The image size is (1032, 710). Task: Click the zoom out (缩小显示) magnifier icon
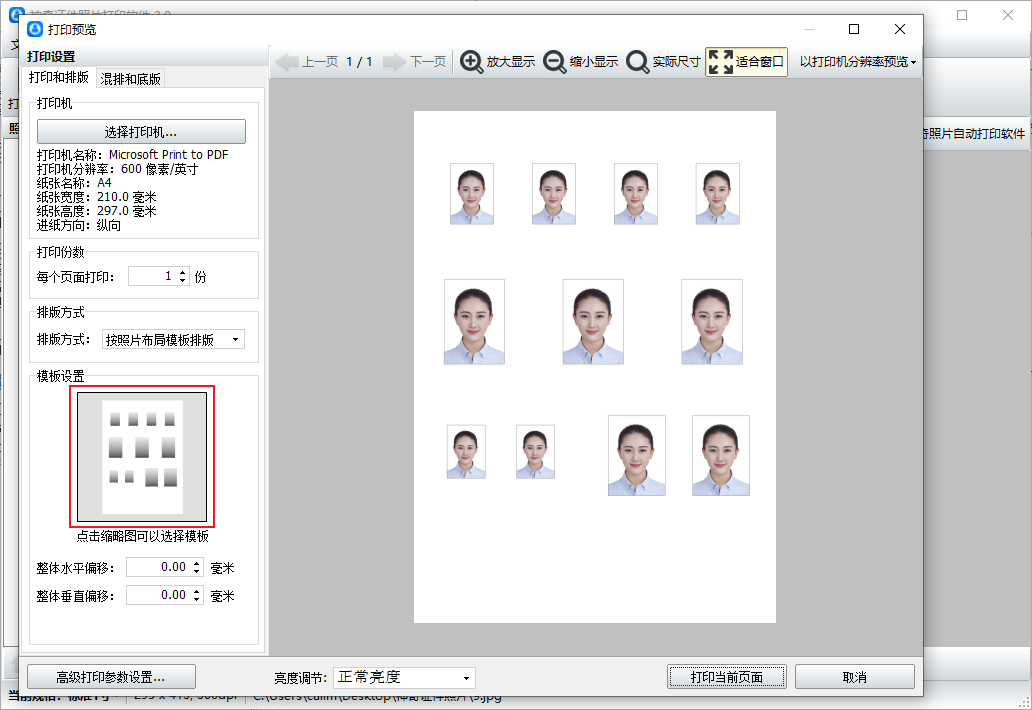click(x=555, y=62)
